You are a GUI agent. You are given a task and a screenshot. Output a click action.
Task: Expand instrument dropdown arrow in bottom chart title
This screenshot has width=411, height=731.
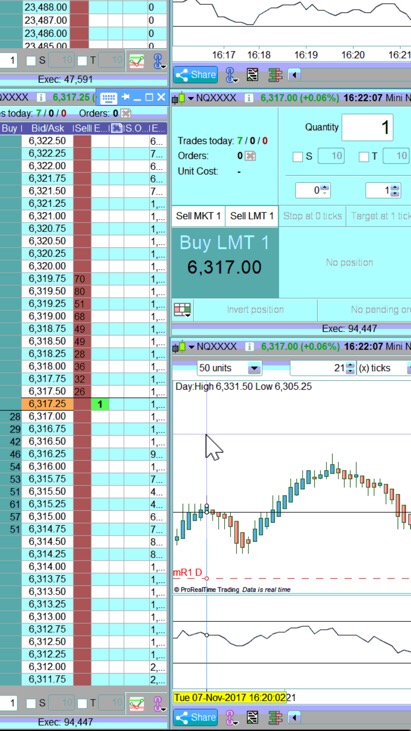pos(191,347)
